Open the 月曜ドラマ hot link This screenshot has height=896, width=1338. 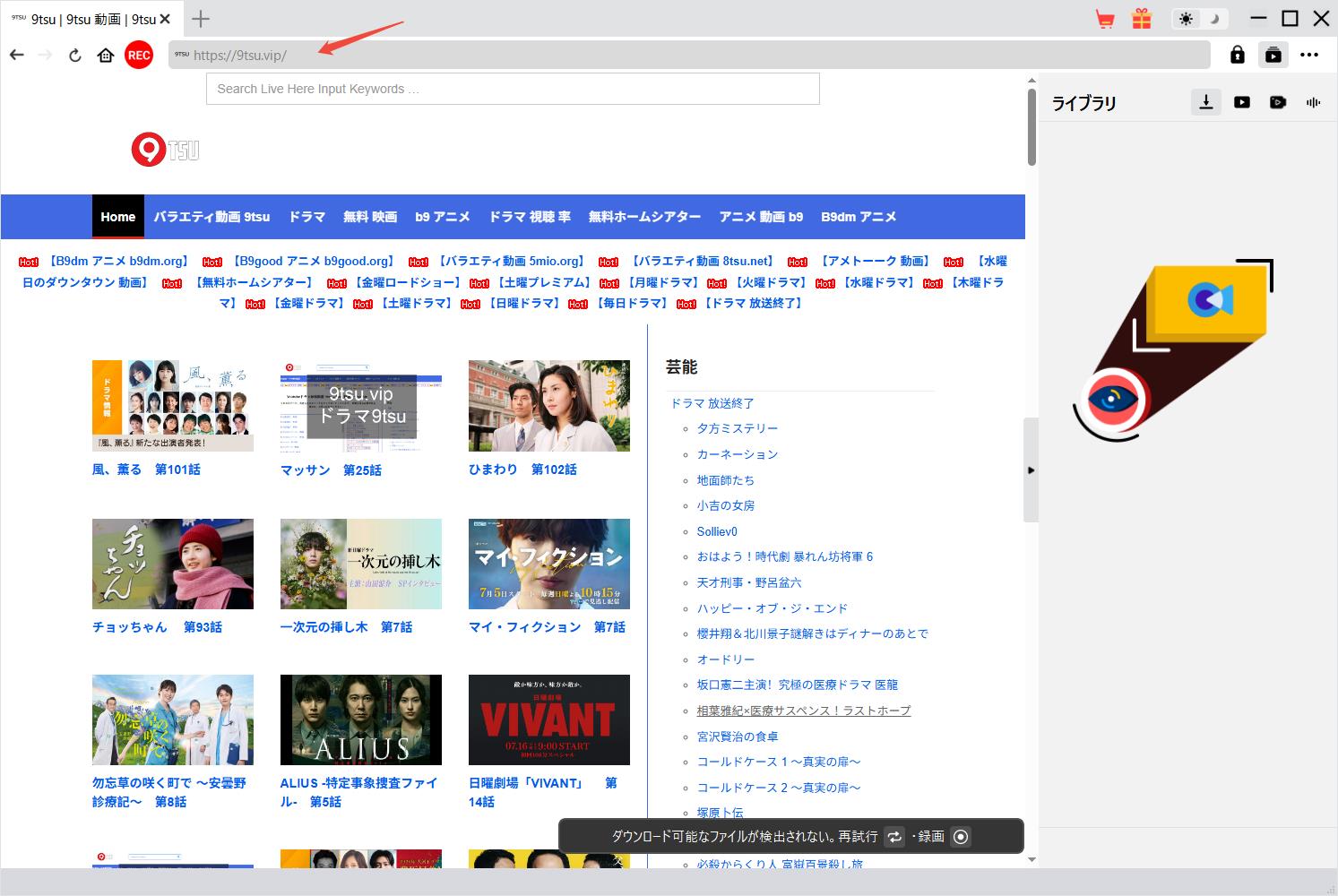click(663, 282)
